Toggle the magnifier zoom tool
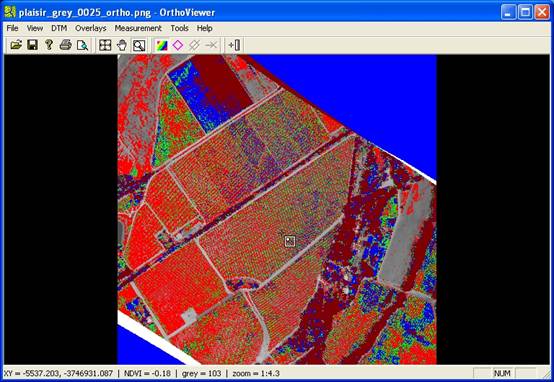The image size is (554, 382). [139, 45]
